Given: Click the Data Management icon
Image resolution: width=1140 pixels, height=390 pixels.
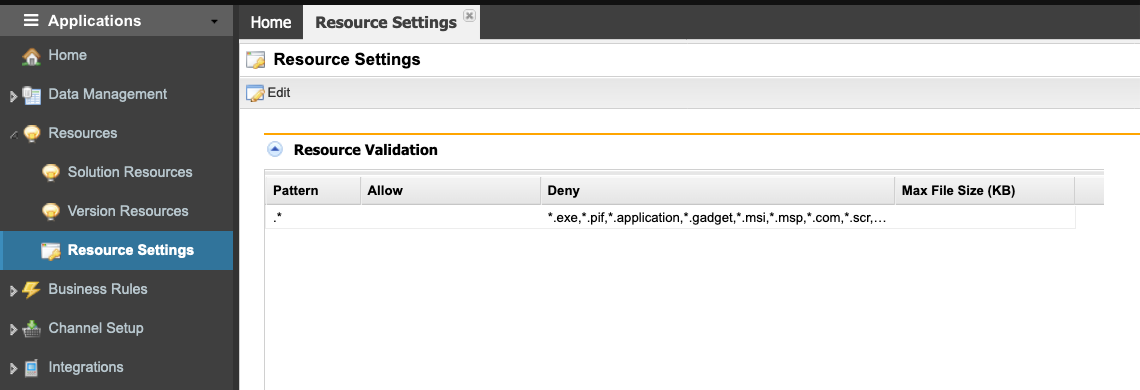Looking at the screenshot, I should 31,95.
